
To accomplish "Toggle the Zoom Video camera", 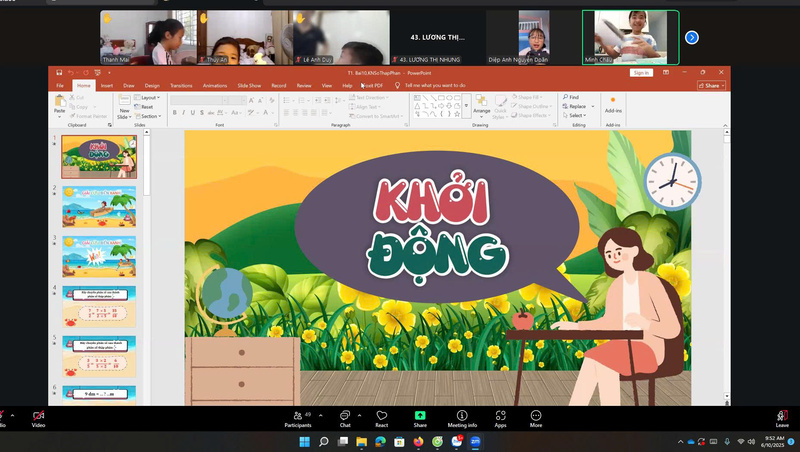I will (38, 415).
